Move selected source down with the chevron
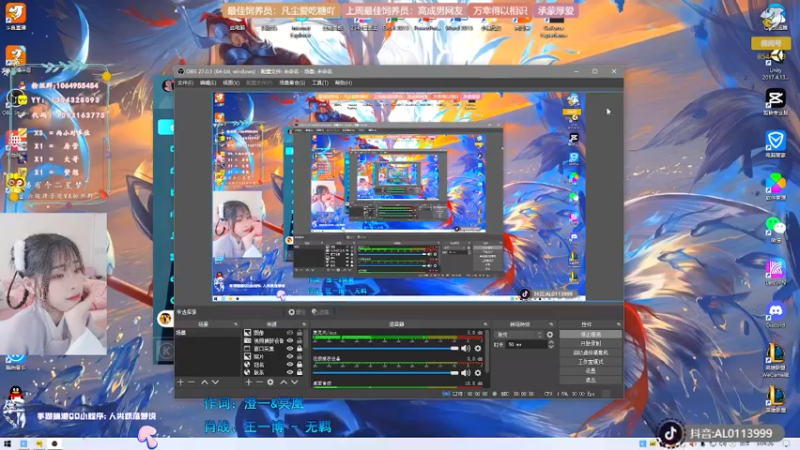Viewport: 800px width, 450px height. (294, 382)
